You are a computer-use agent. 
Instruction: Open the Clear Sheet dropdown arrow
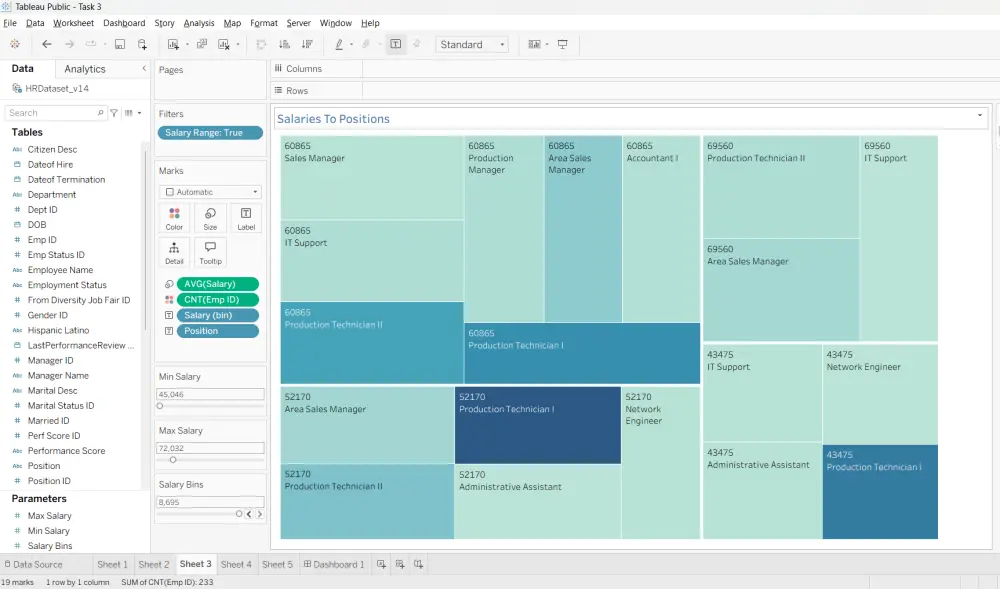click(238, 45)
